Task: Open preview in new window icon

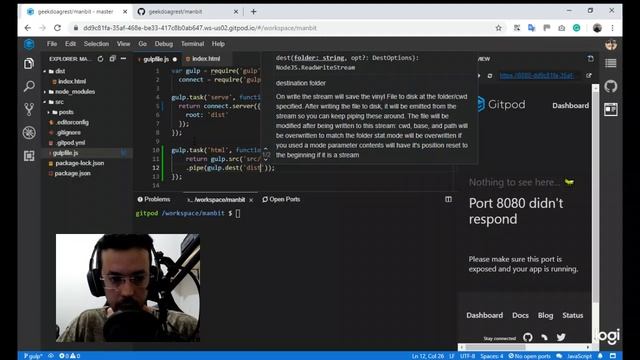Action: [x=589, y=76]
